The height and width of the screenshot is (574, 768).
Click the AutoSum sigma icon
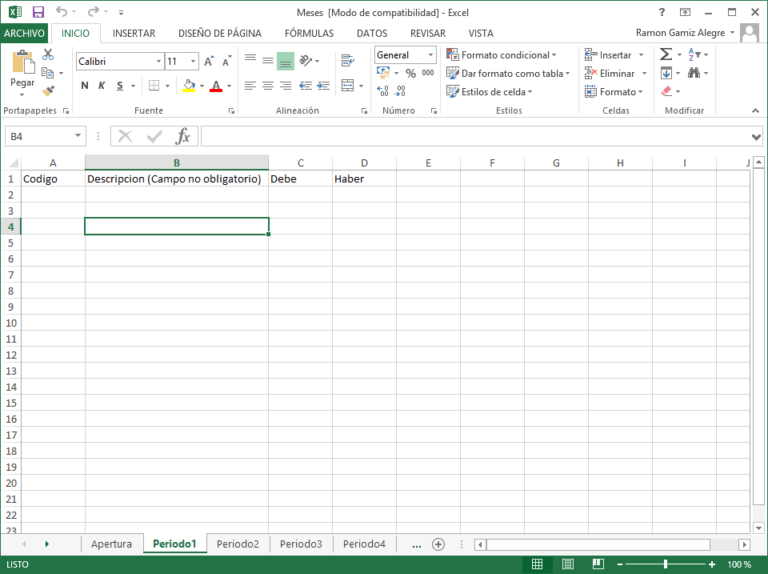click(x=666, y=55)
